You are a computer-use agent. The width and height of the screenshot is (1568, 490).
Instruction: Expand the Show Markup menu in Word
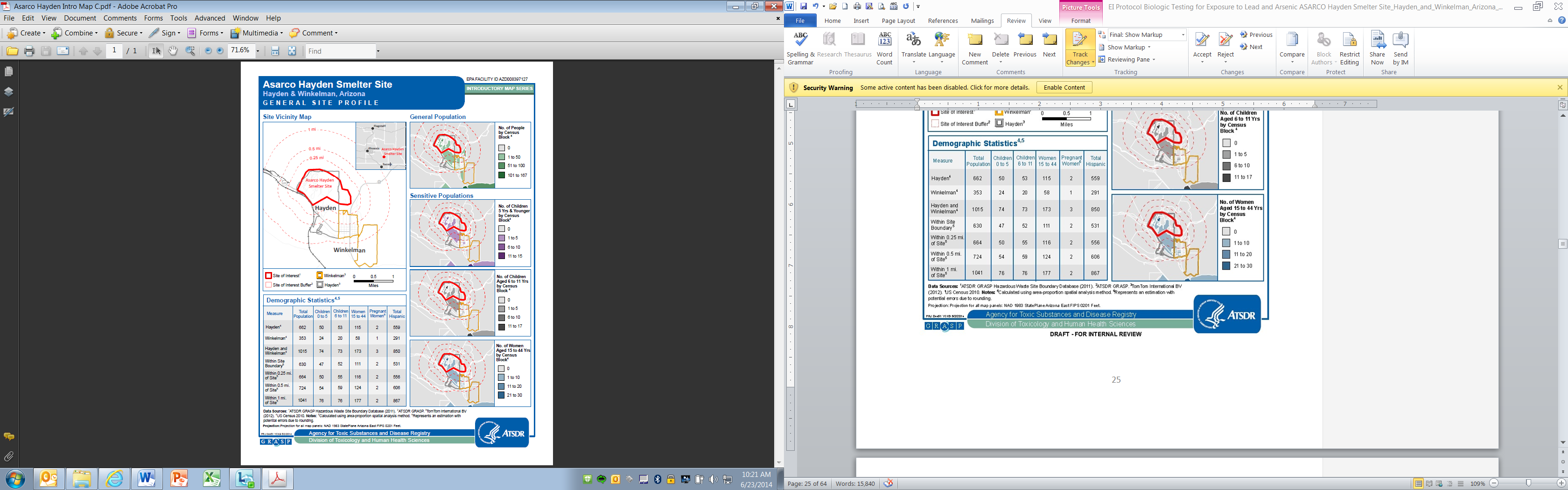1125,48
